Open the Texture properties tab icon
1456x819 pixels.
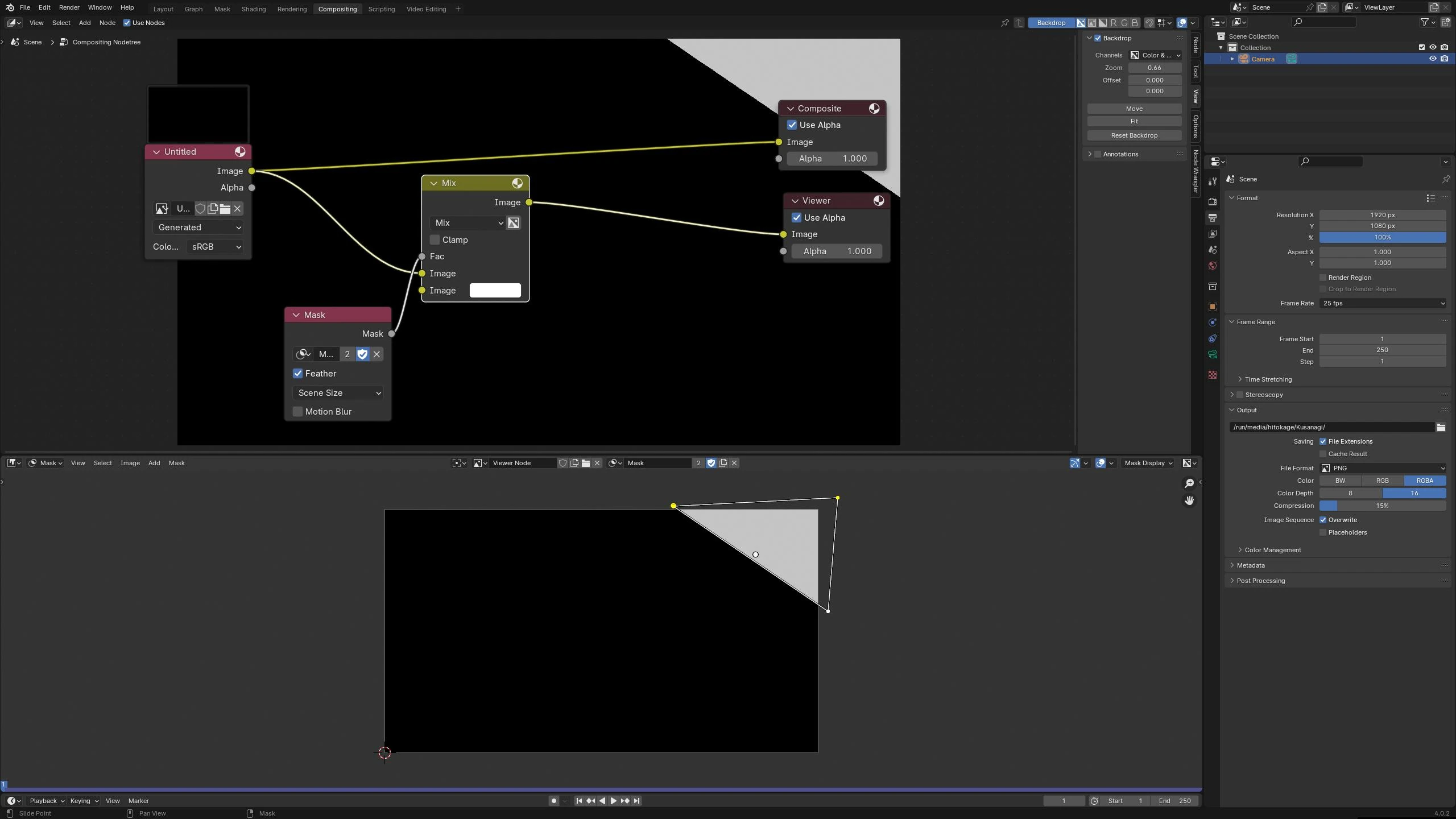pos(1213,375)
